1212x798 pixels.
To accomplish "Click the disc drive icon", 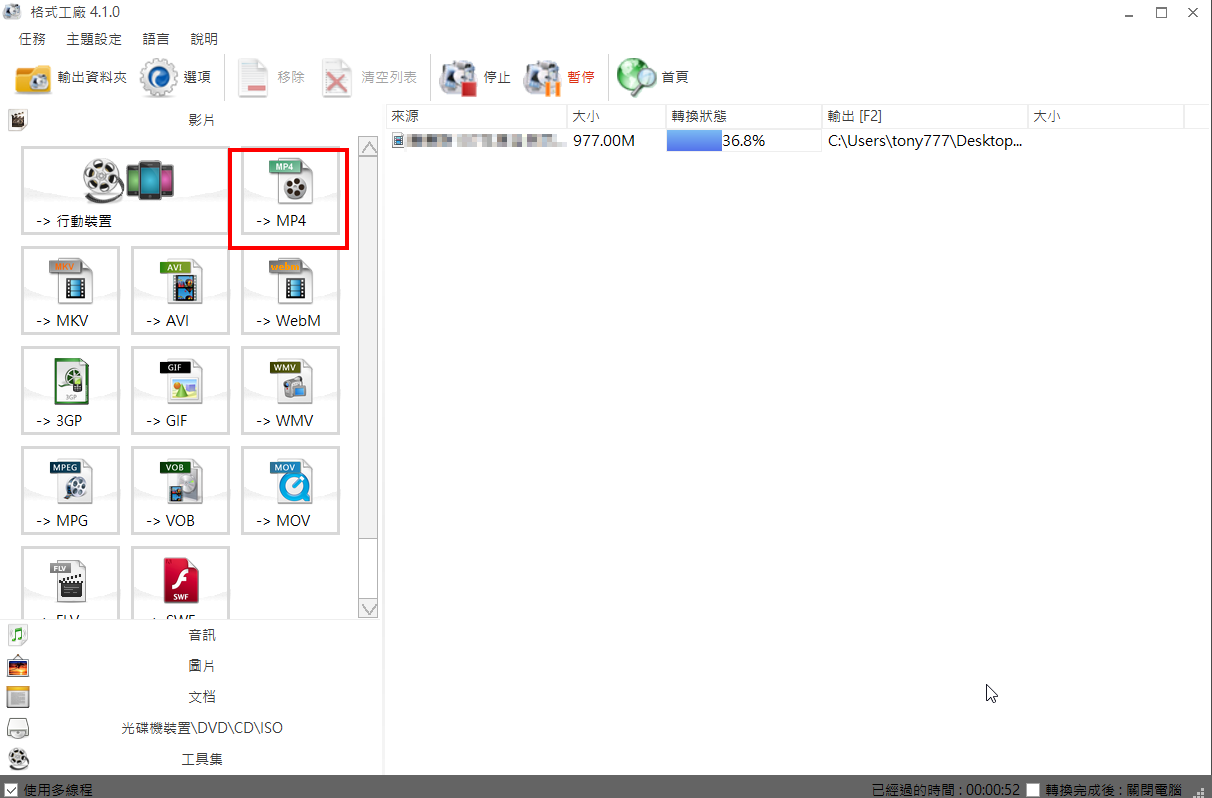I will pos(18,728).
